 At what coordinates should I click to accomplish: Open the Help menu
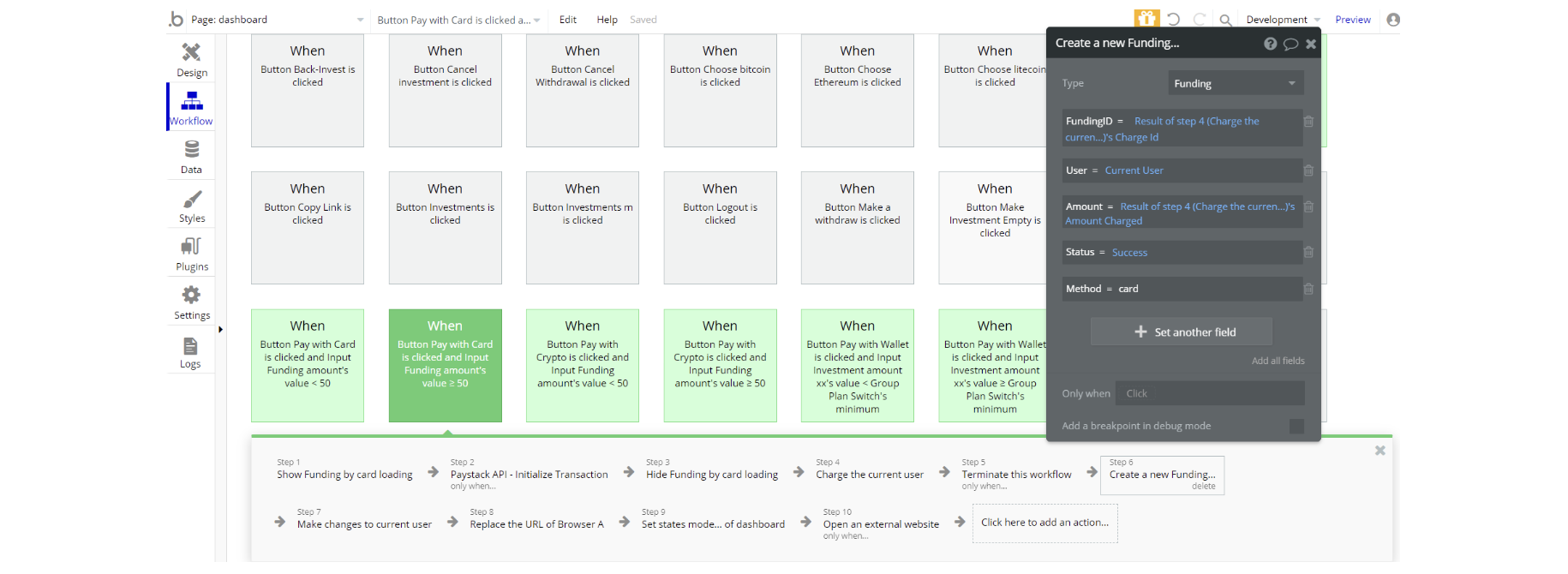click(607, 20)
